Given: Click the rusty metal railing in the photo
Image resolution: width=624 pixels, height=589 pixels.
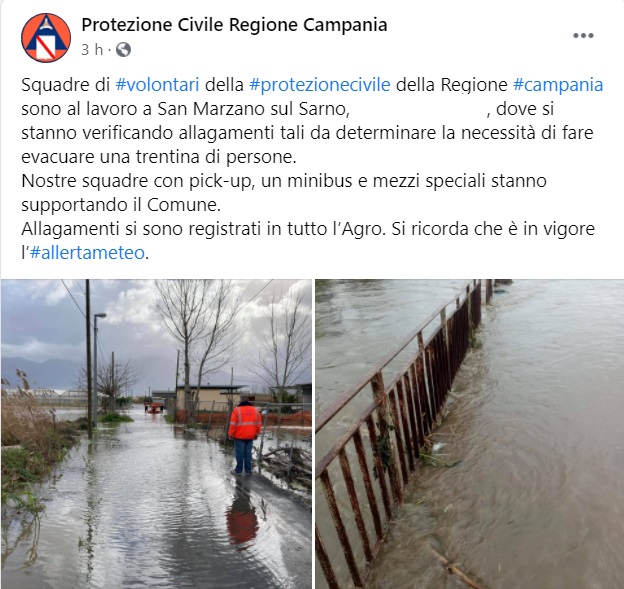Looking at the screenshot, I should [396, 430].
